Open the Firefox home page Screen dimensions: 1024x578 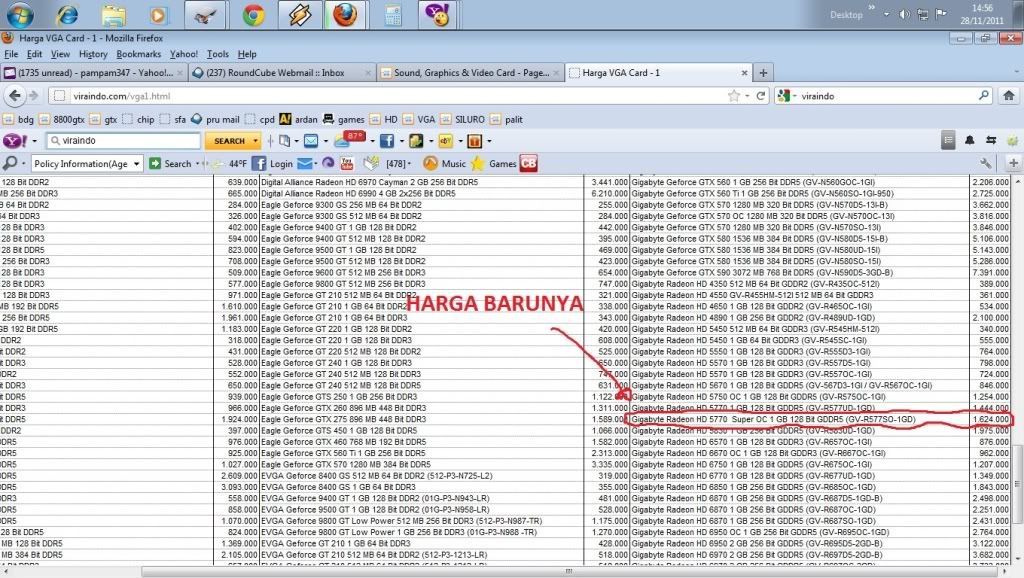tap(1008, 96)
